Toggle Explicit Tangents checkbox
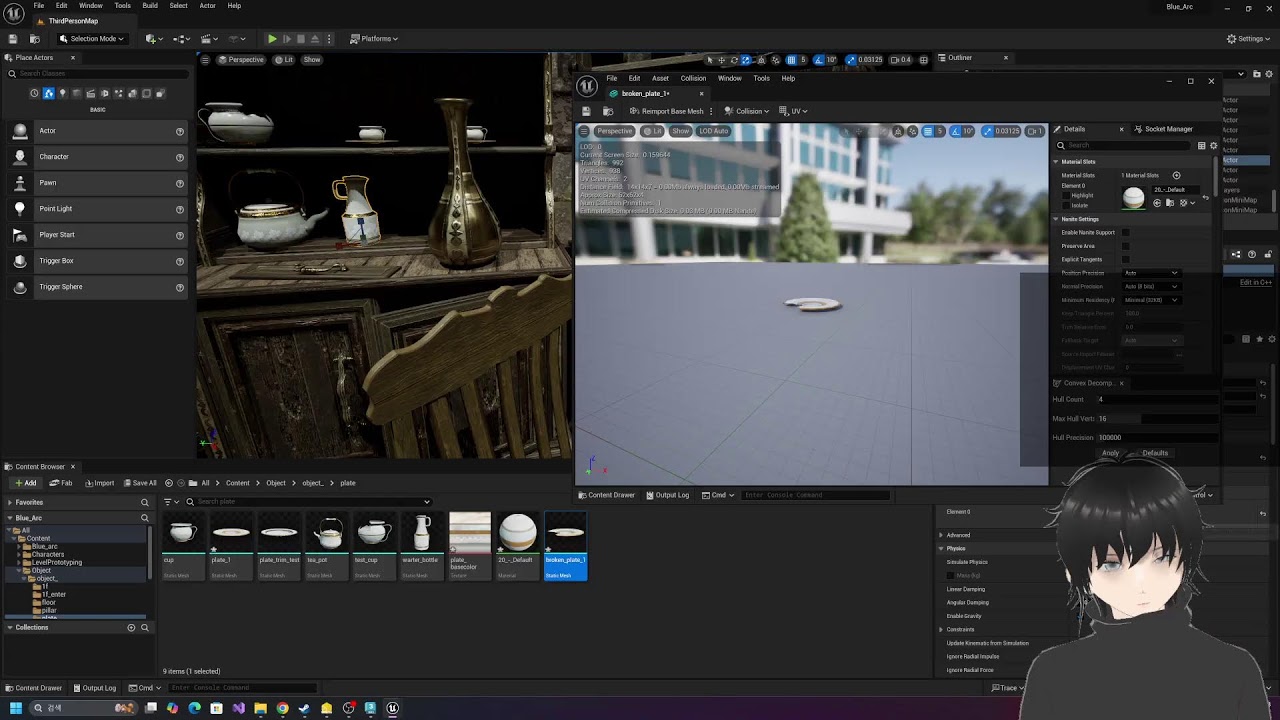This screenshot has height=720, width=1280. coord(1125,260)
